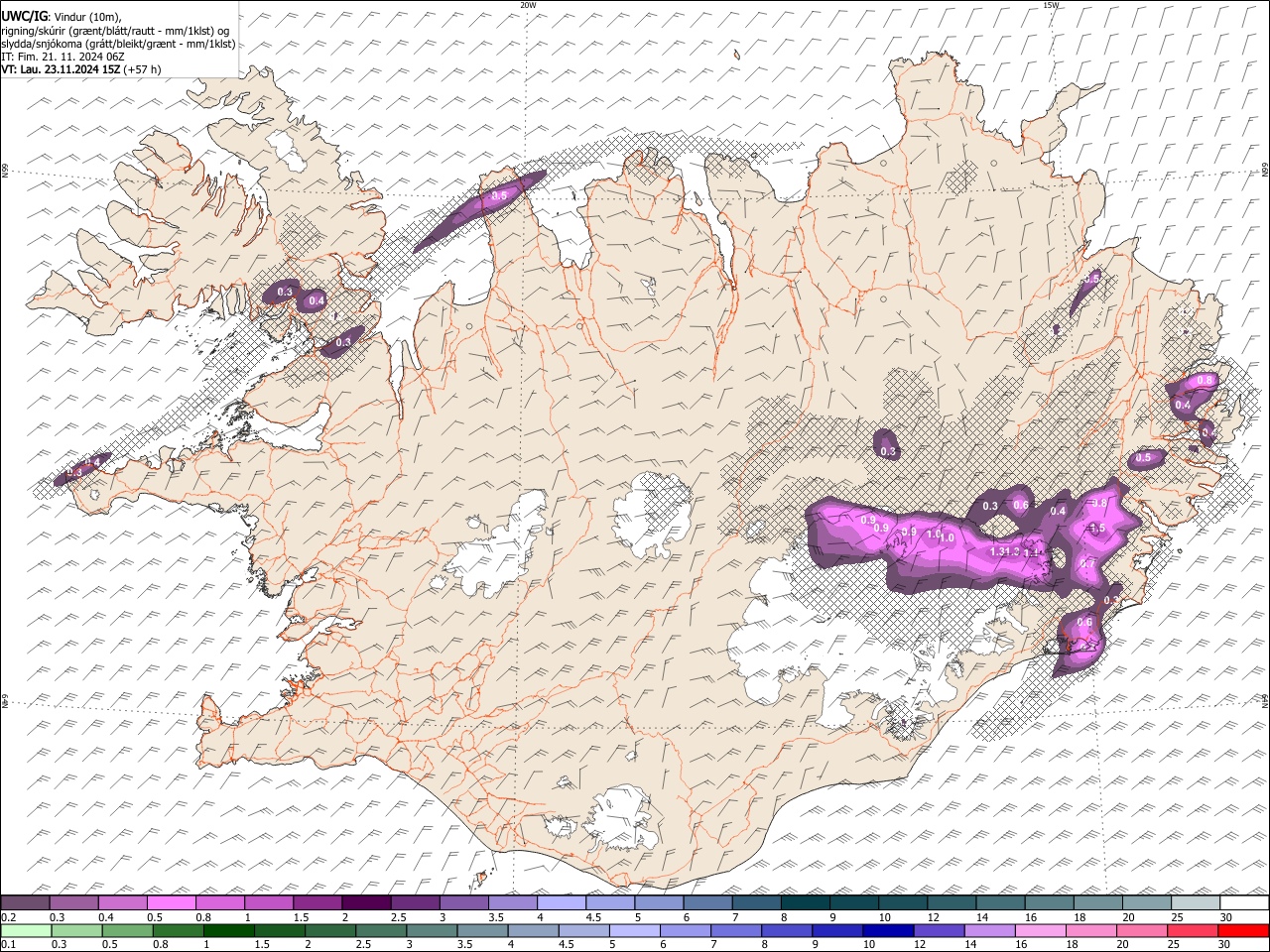Select the VT: Lau. 23.11.2024 15Z (+57 h) line

(x=81, y=69)
